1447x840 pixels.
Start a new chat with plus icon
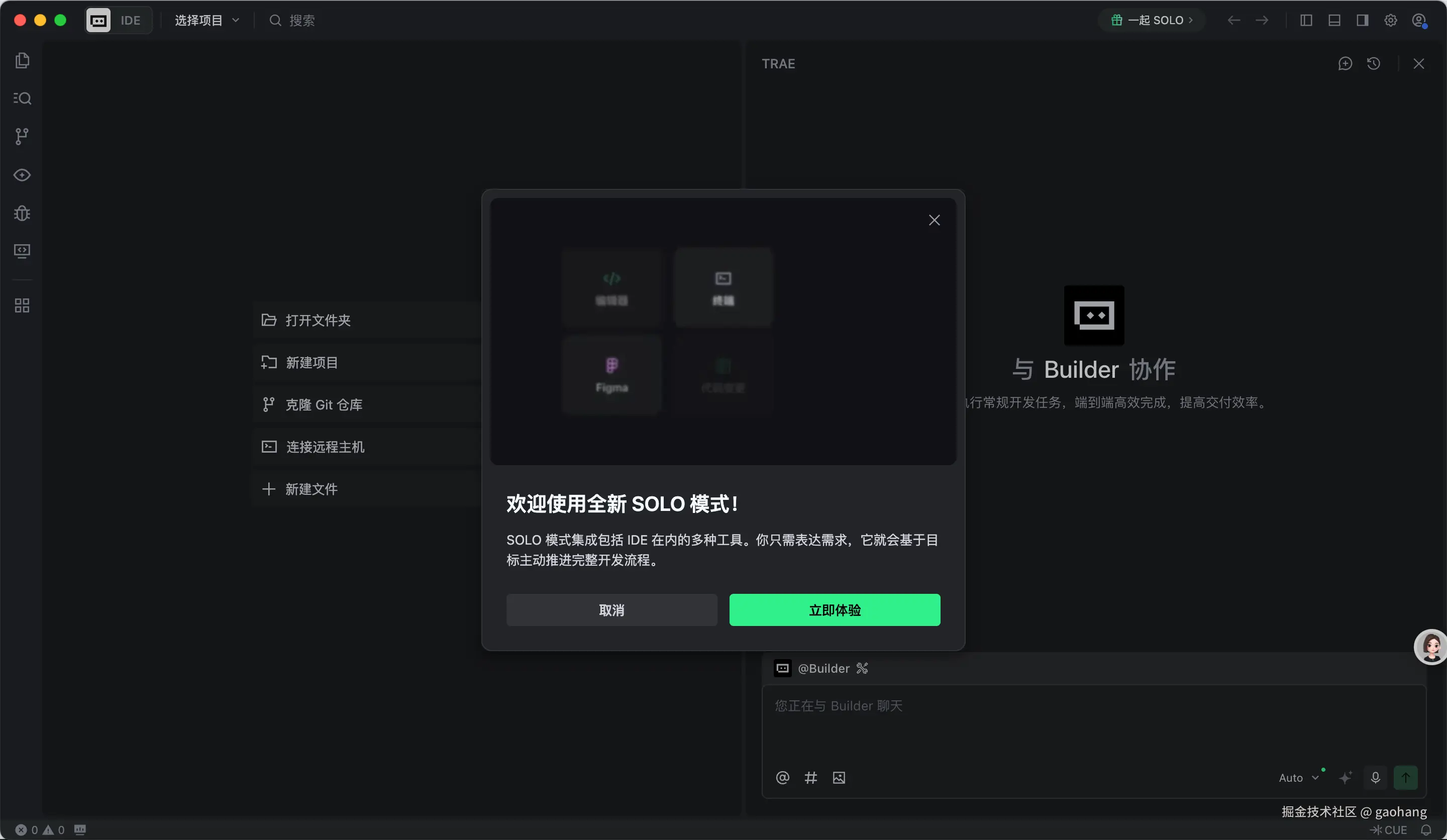(x=1345, y=64)
